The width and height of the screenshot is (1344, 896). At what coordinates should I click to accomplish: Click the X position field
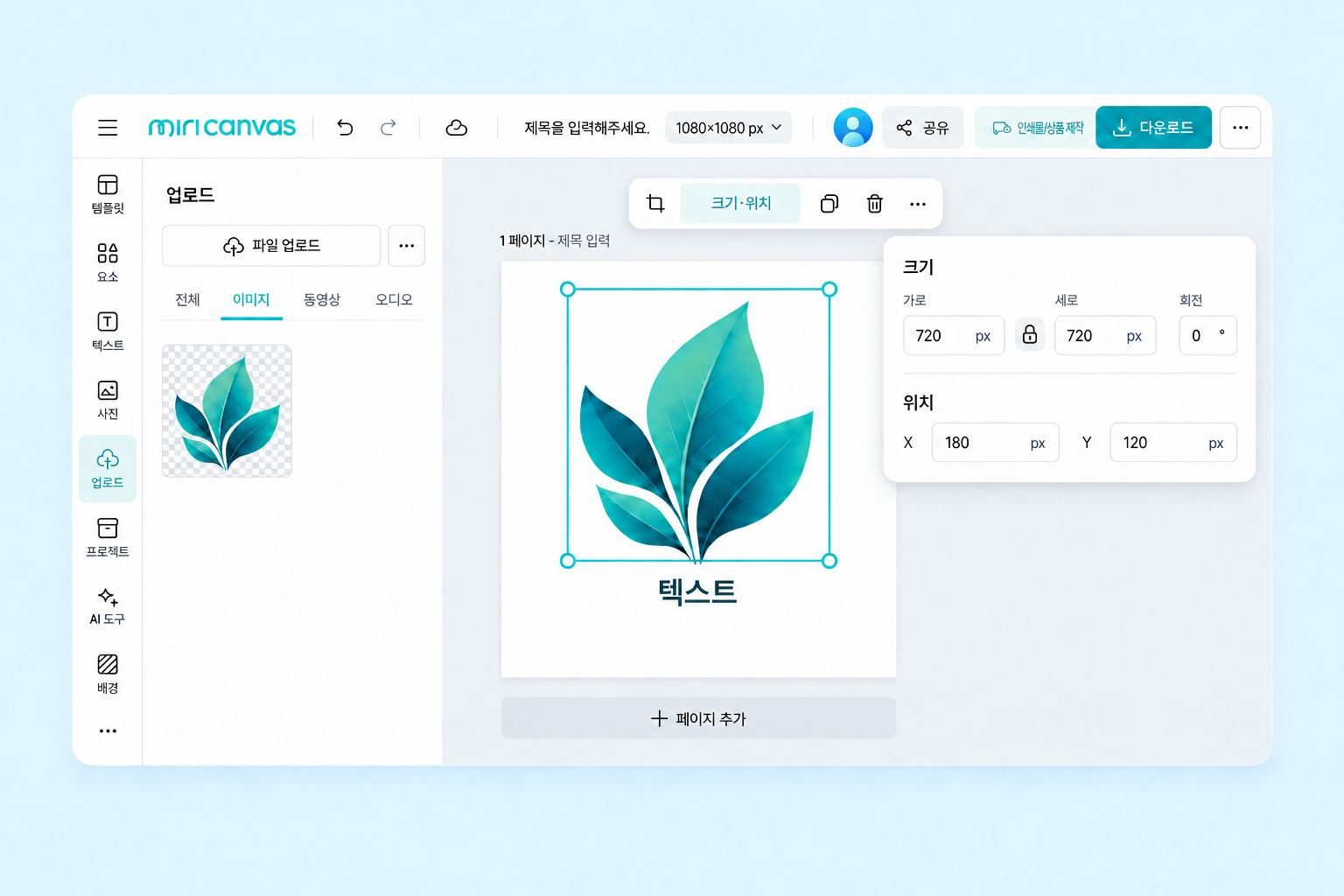pyautogui.click(x=995, y=443)
